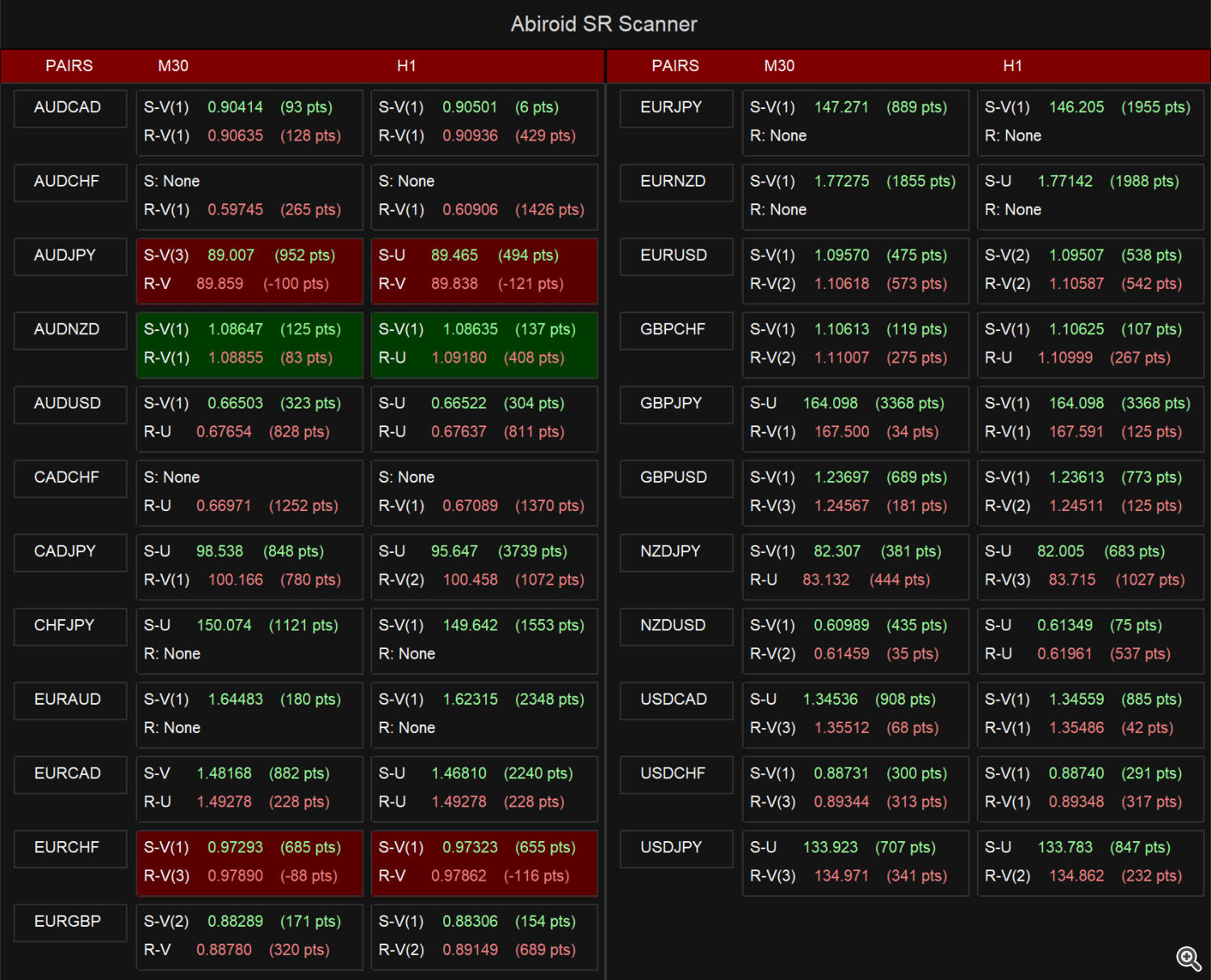The image size is (1211, 980).
Task: Click the magnifier zoom icon
Action: tap(1188, 958)
